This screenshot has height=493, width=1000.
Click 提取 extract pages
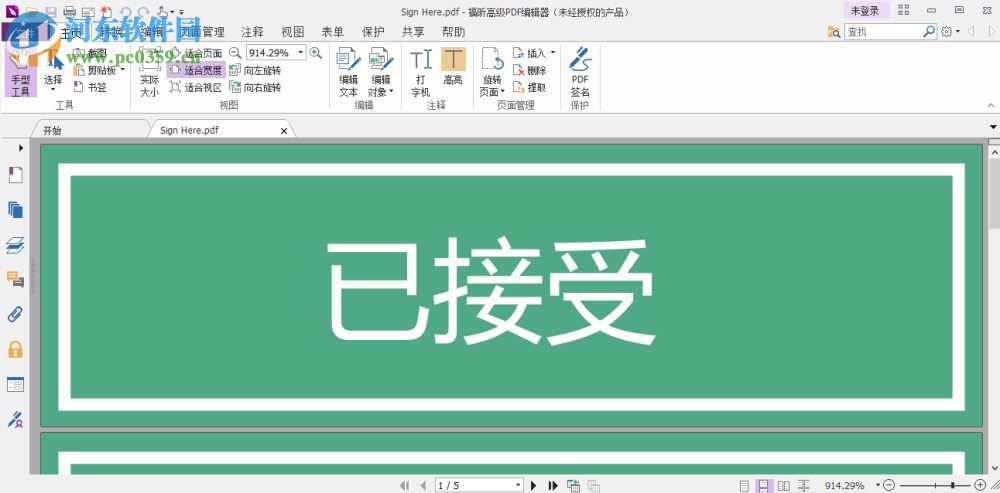tap(530, 87)
